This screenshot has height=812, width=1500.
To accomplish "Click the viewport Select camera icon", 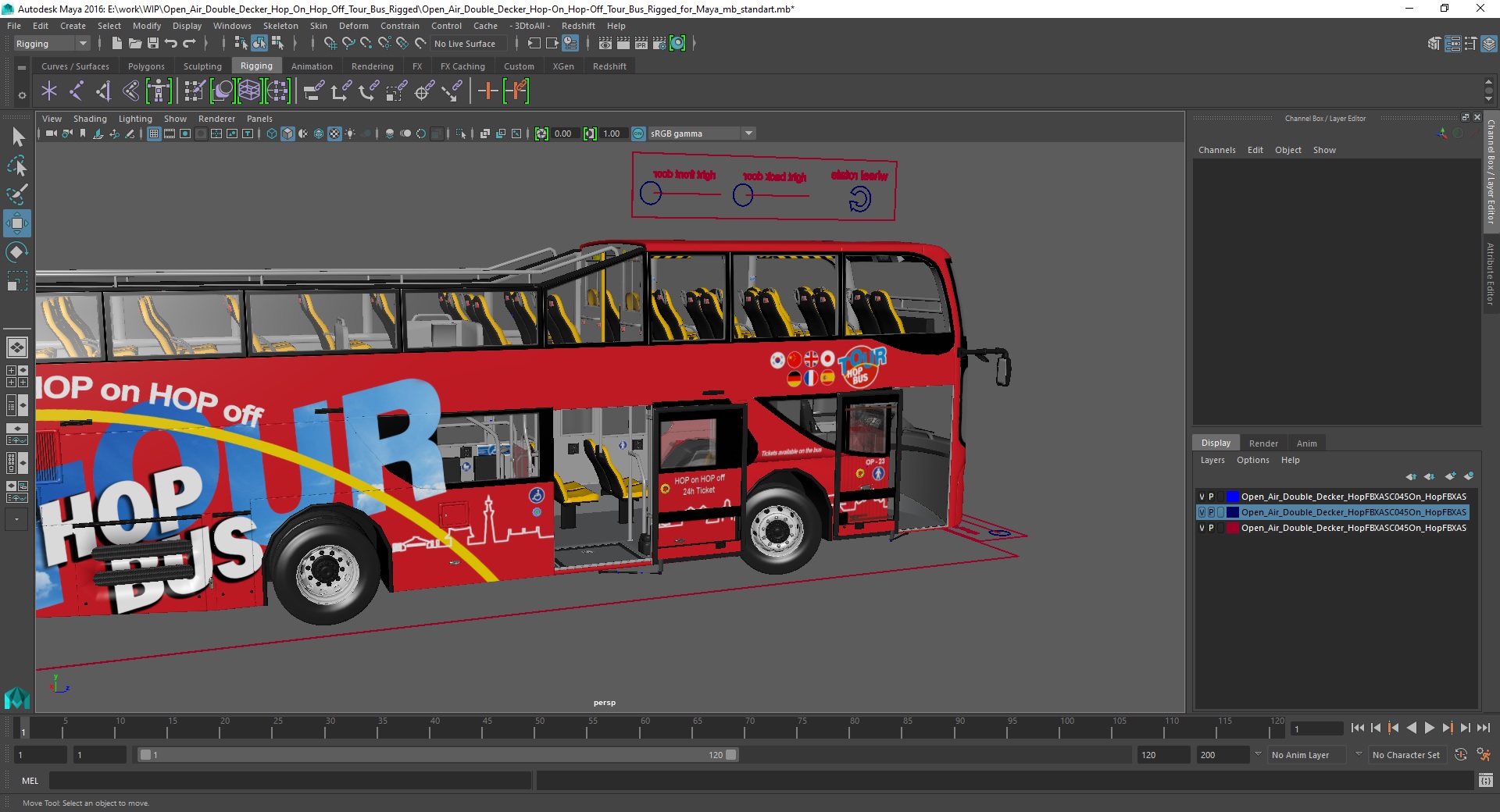I will click(52, 134).
